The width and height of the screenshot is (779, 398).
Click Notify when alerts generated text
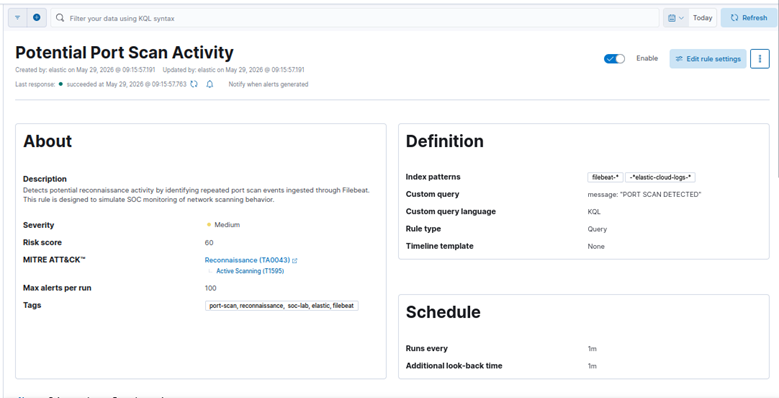pos(268,84)
